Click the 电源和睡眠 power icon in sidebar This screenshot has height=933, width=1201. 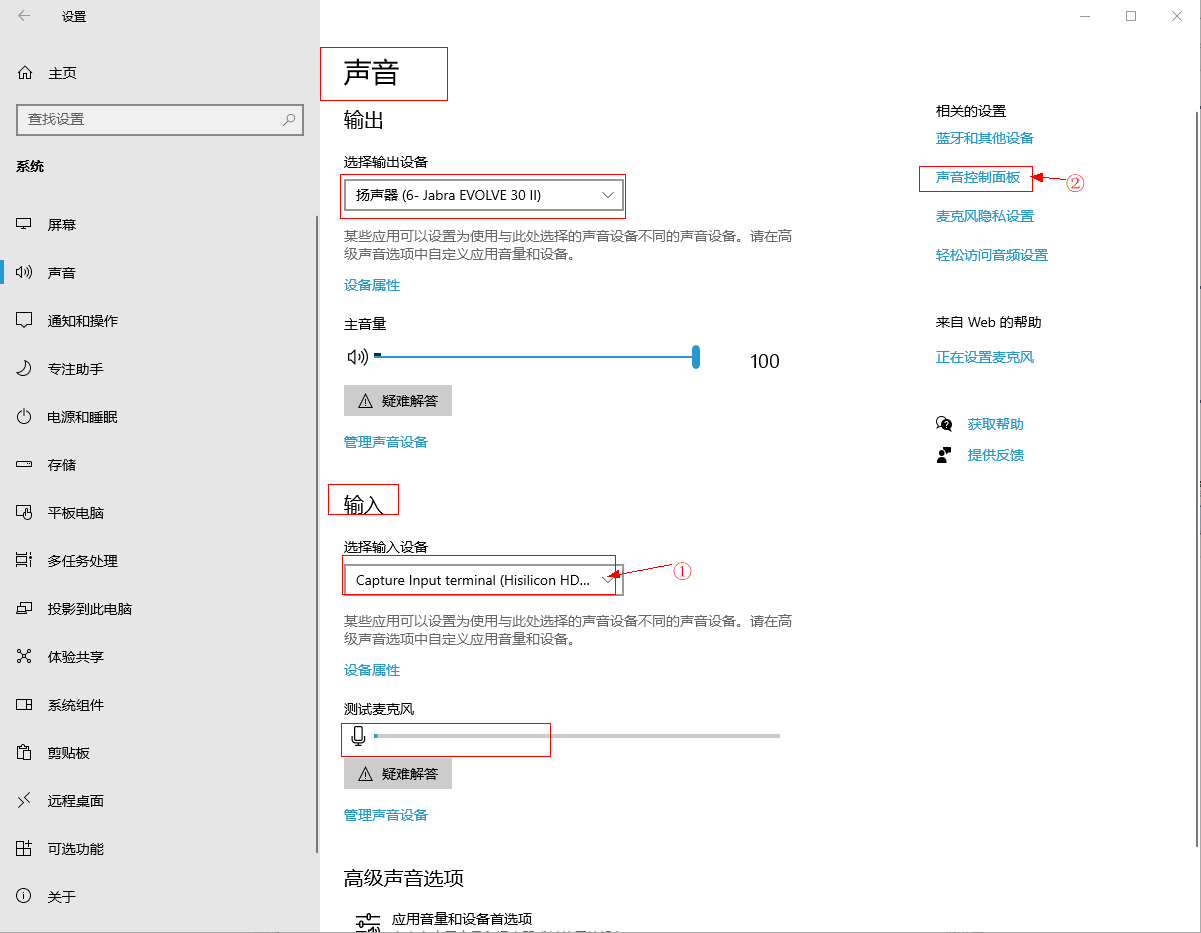[x=25, y=417]
